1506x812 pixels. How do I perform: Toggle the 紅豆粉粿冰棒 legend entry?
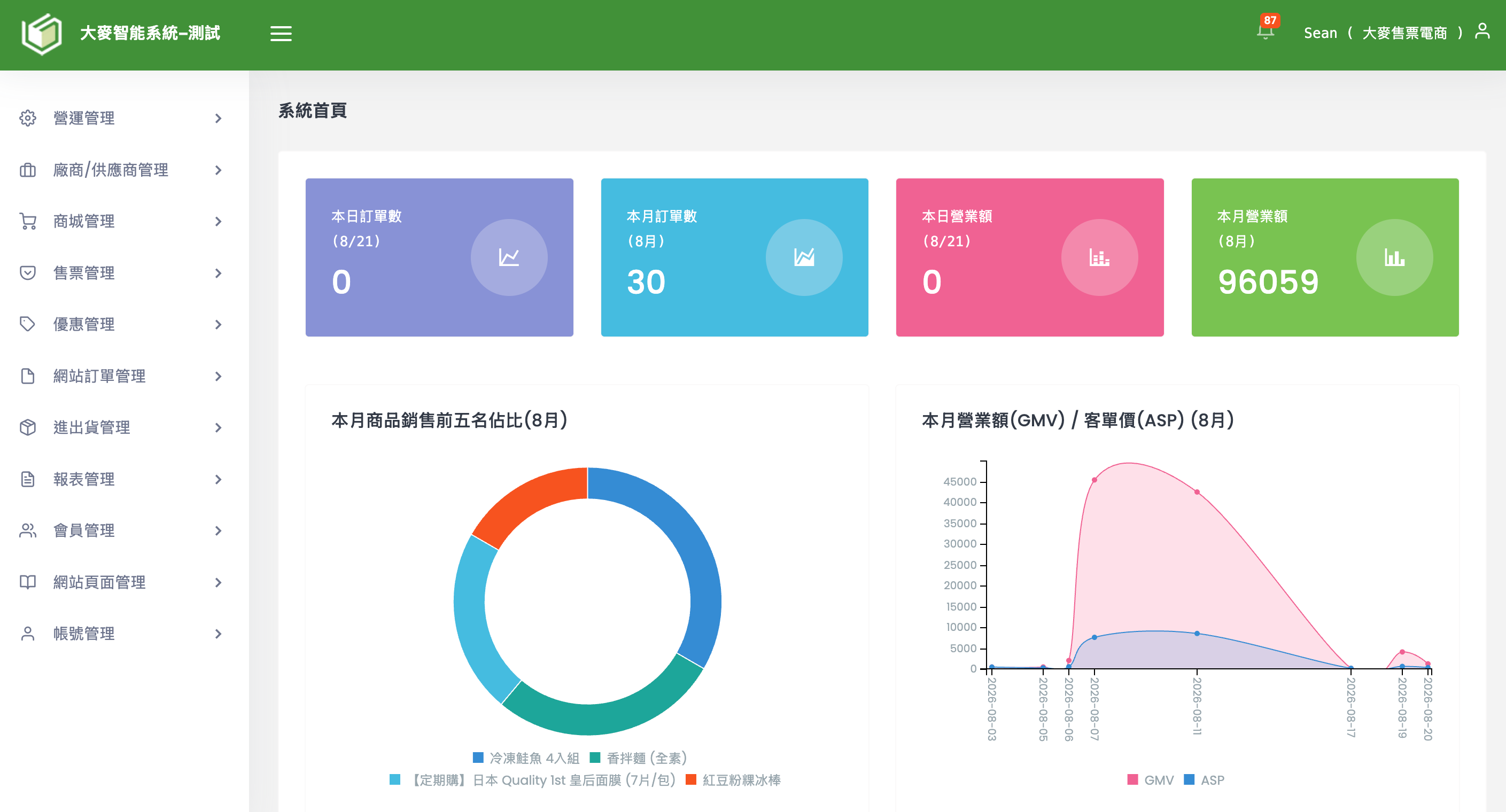[733, 780]
